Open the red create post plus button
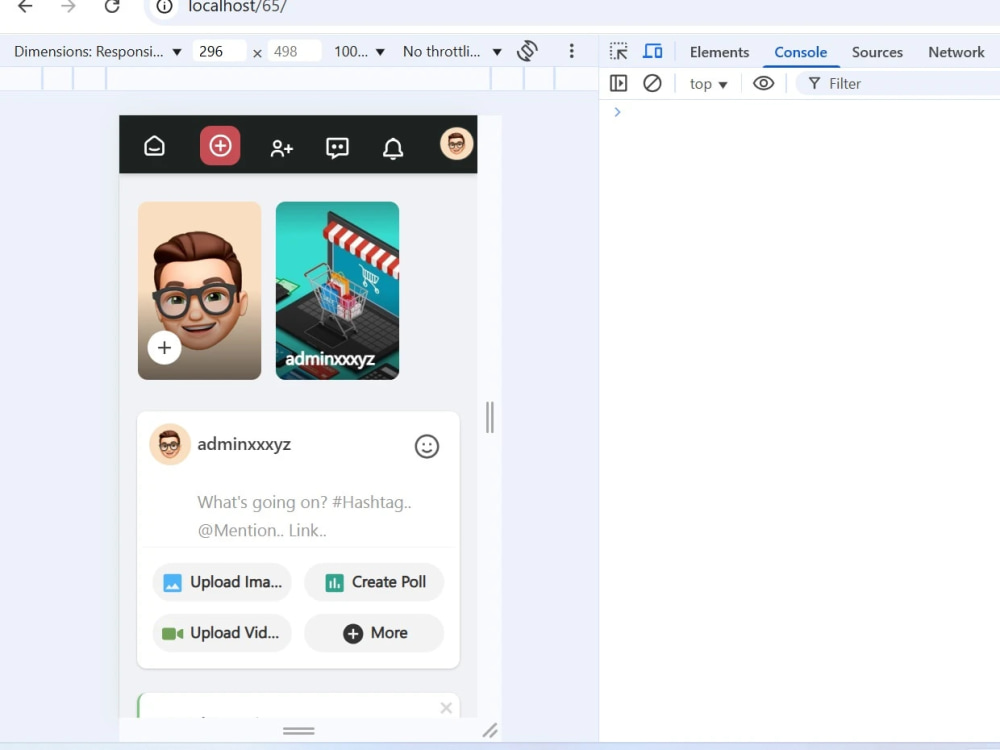 pos(220,145)
